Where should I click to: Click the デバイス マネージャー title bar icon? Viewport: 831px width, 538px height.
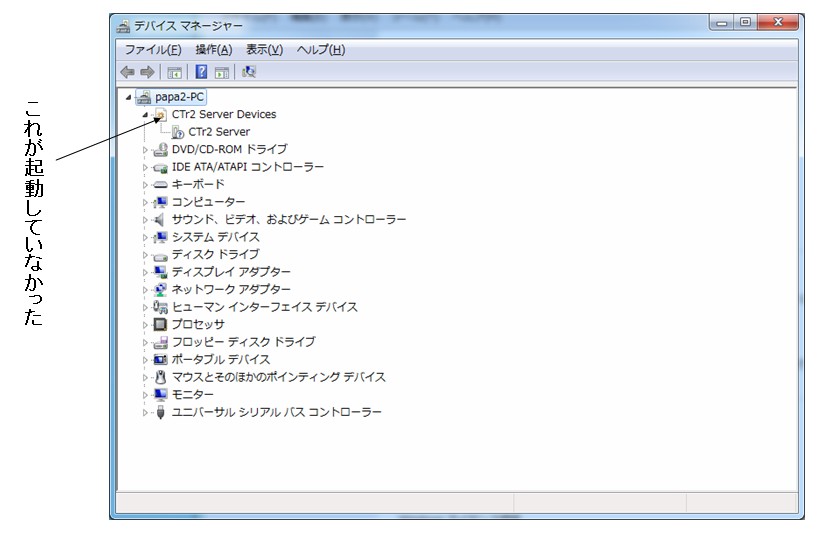pos(123,26)
